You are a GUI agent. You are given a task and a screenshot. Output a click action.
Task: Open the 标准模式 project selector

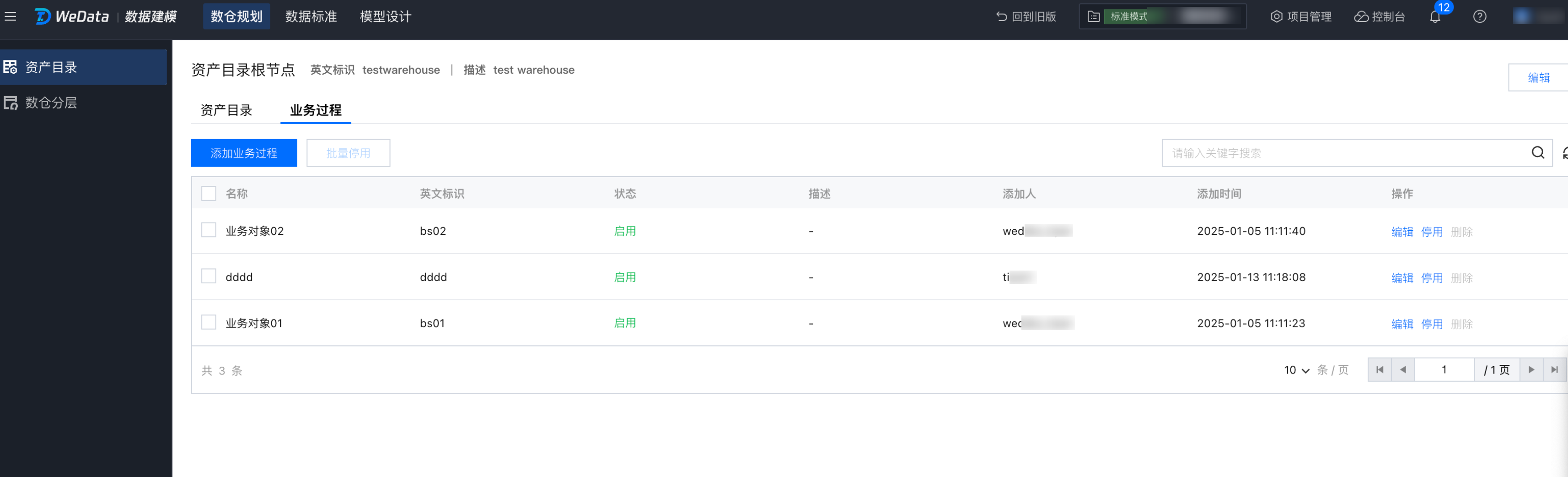coord(1162,16)
